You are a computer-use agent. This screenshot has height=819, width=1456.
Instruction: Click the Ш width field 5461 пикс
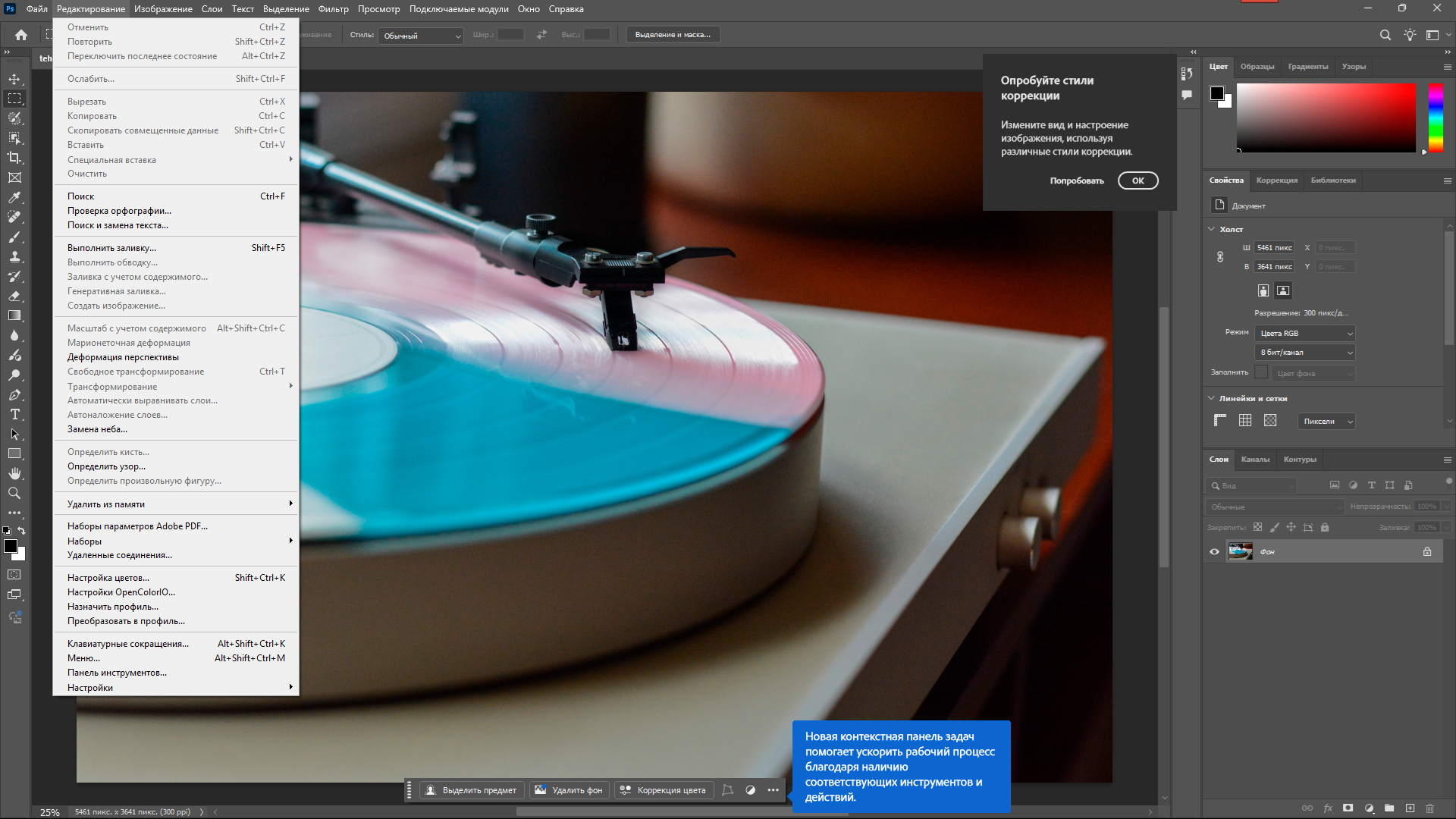[1275, 248]
